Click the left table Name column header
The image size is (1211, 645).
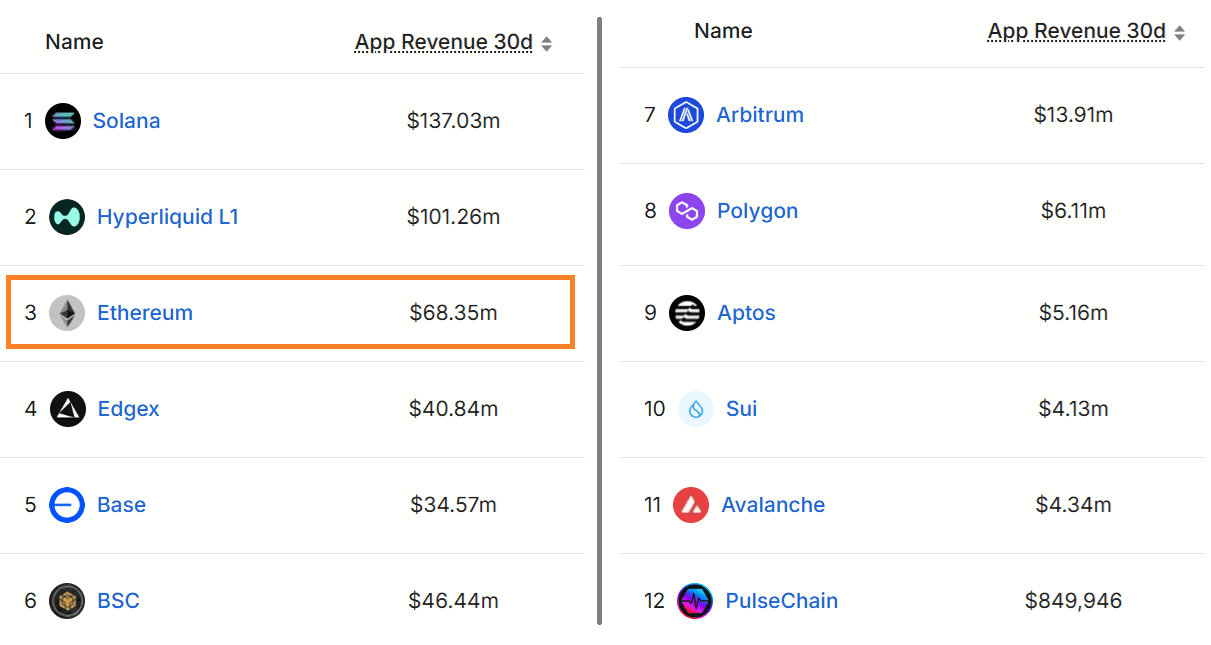coord(74,42)
